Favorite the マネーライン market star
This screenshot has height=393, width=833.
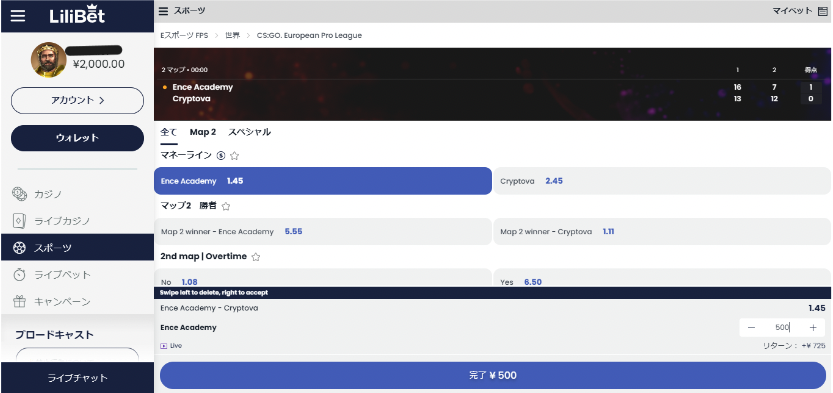click(234, 156)
